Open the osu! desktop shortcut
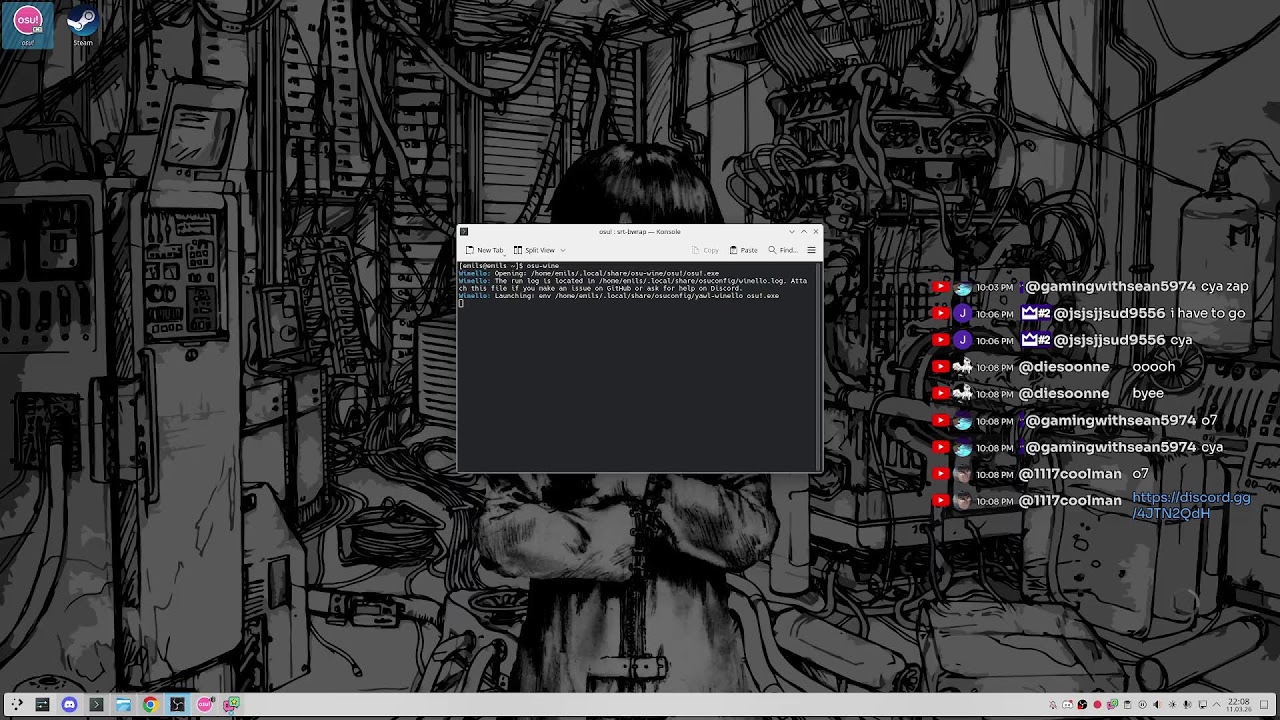The image size is (1280, 720). pyautogui.click(x=28, y=25)
